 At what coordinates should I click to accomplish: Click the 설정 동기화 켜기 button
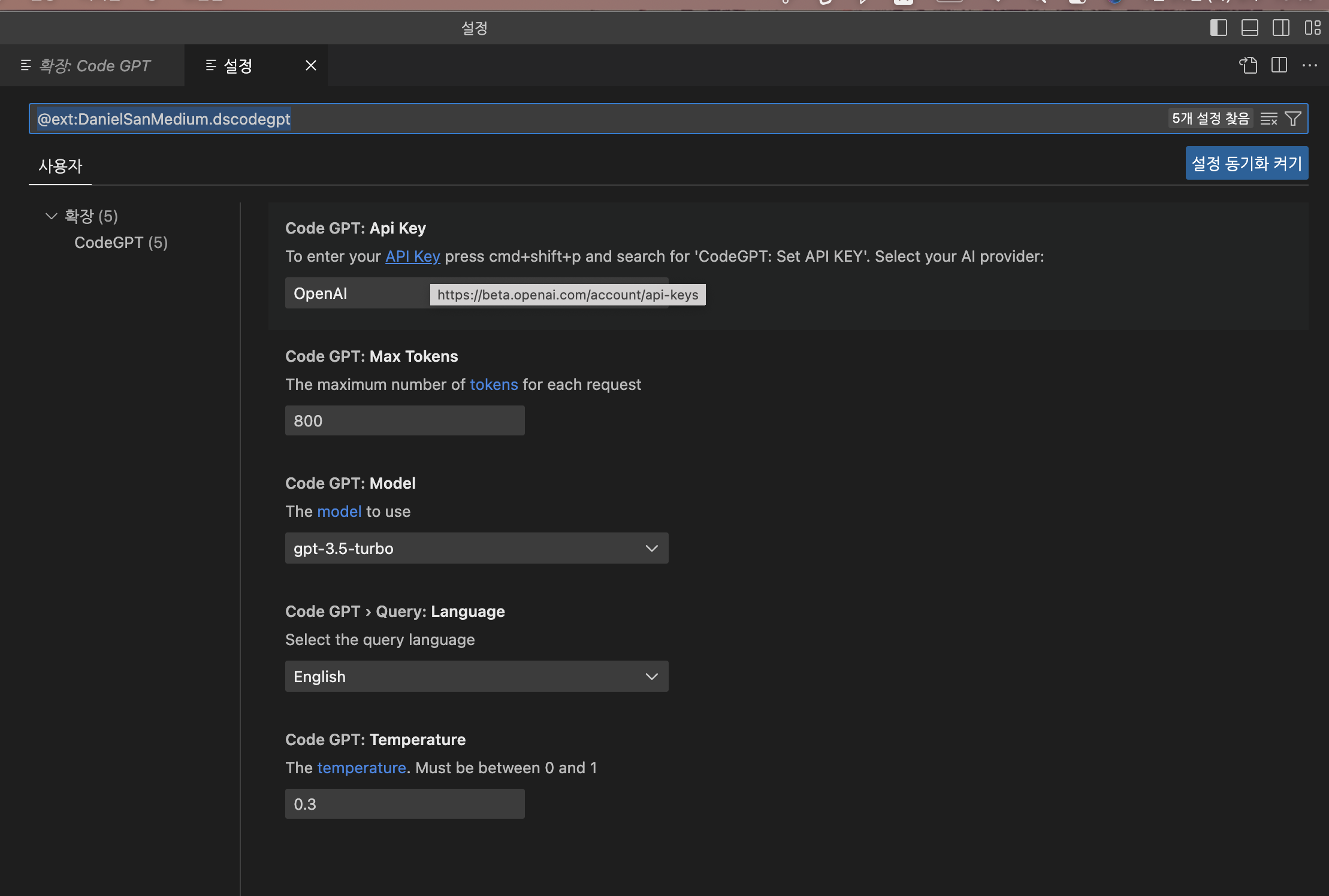coord(1246,164)
